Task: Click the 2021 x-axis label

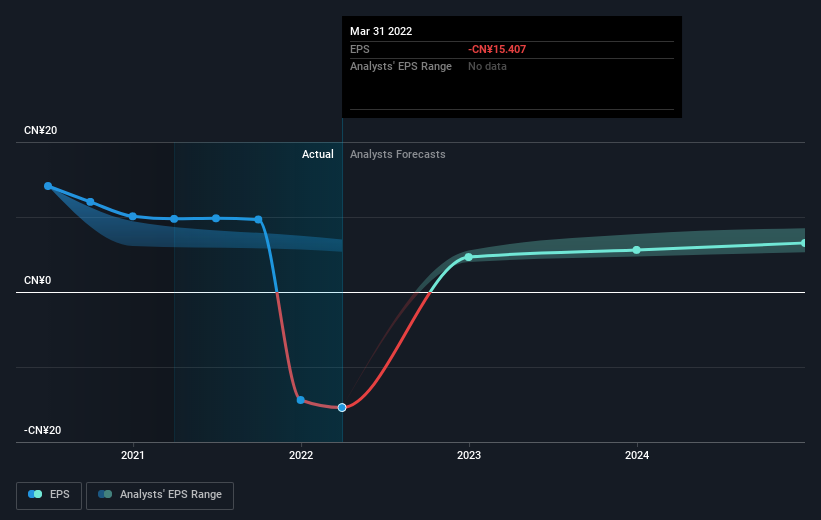Action: (x=132, y=455)
